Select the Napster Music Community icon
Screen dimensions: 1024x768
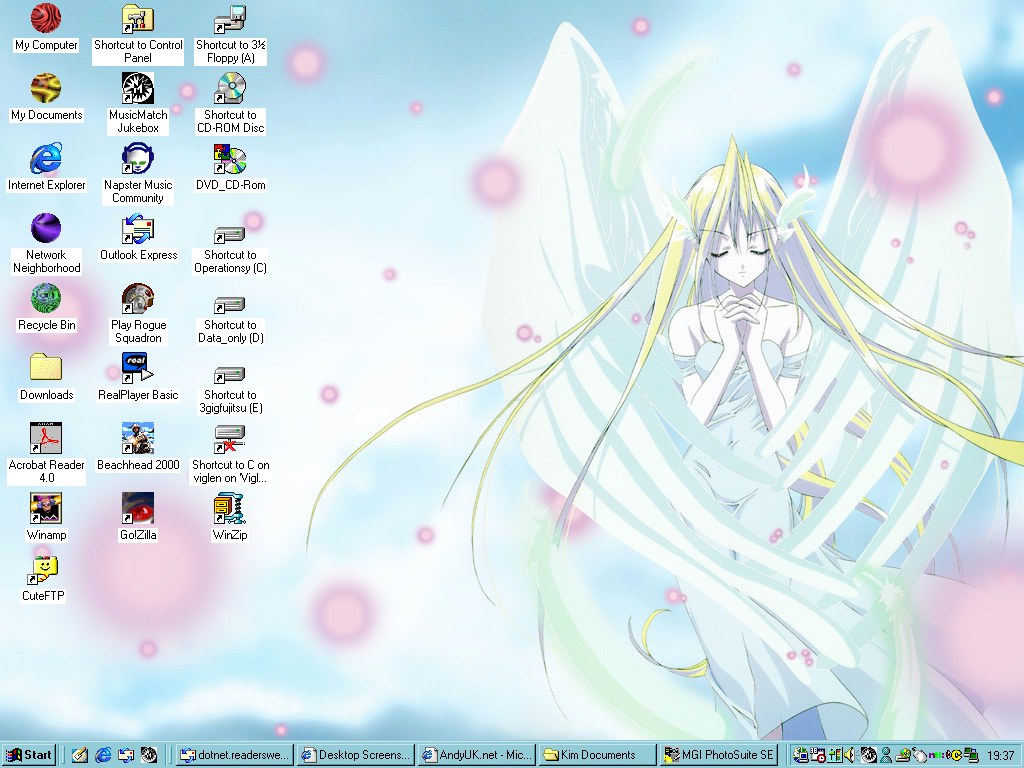(x=138, y=159)
